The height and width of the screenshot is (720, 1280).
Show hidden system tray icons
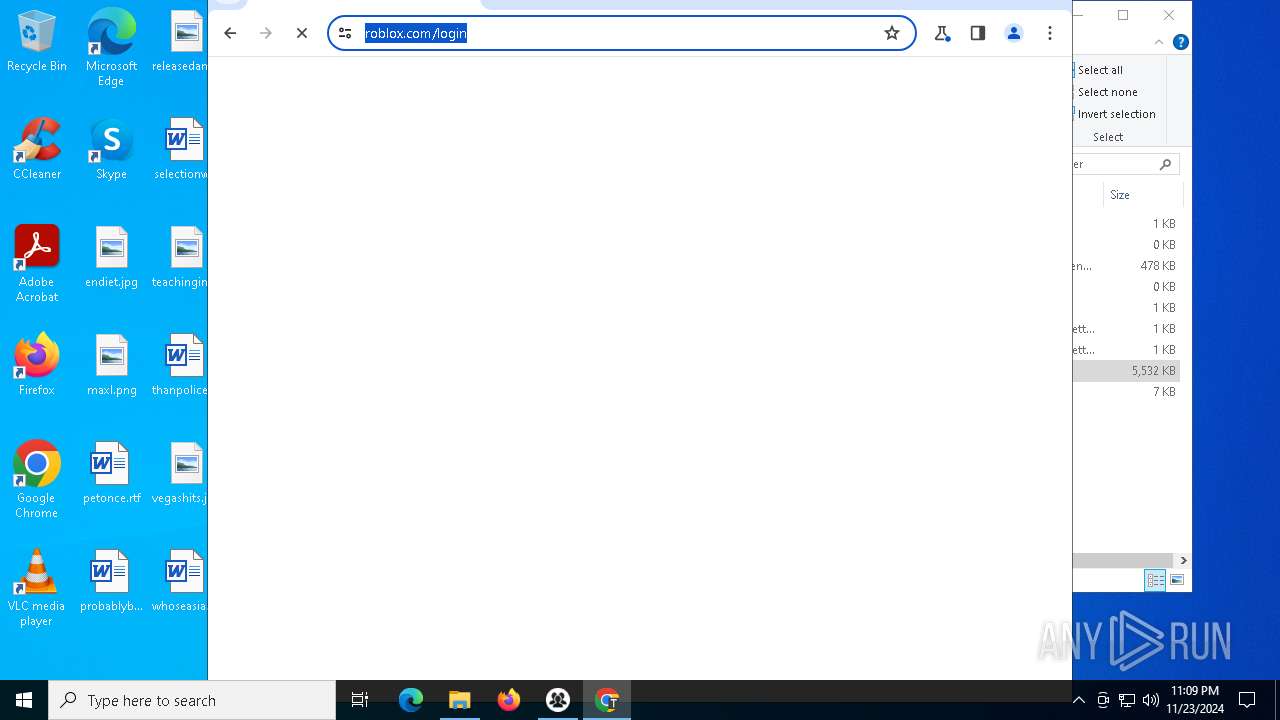pos(1078,700)
